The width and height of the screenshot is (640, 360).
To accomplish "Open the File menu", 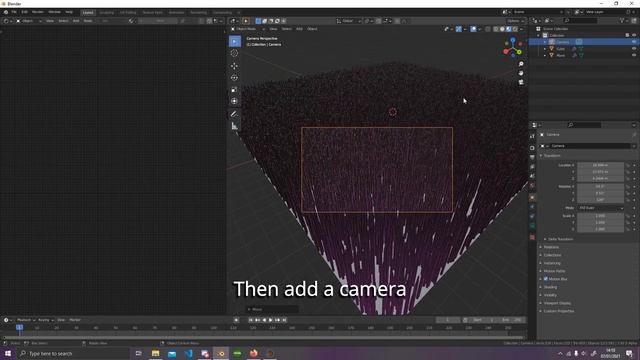I will (x=13, y=12).
